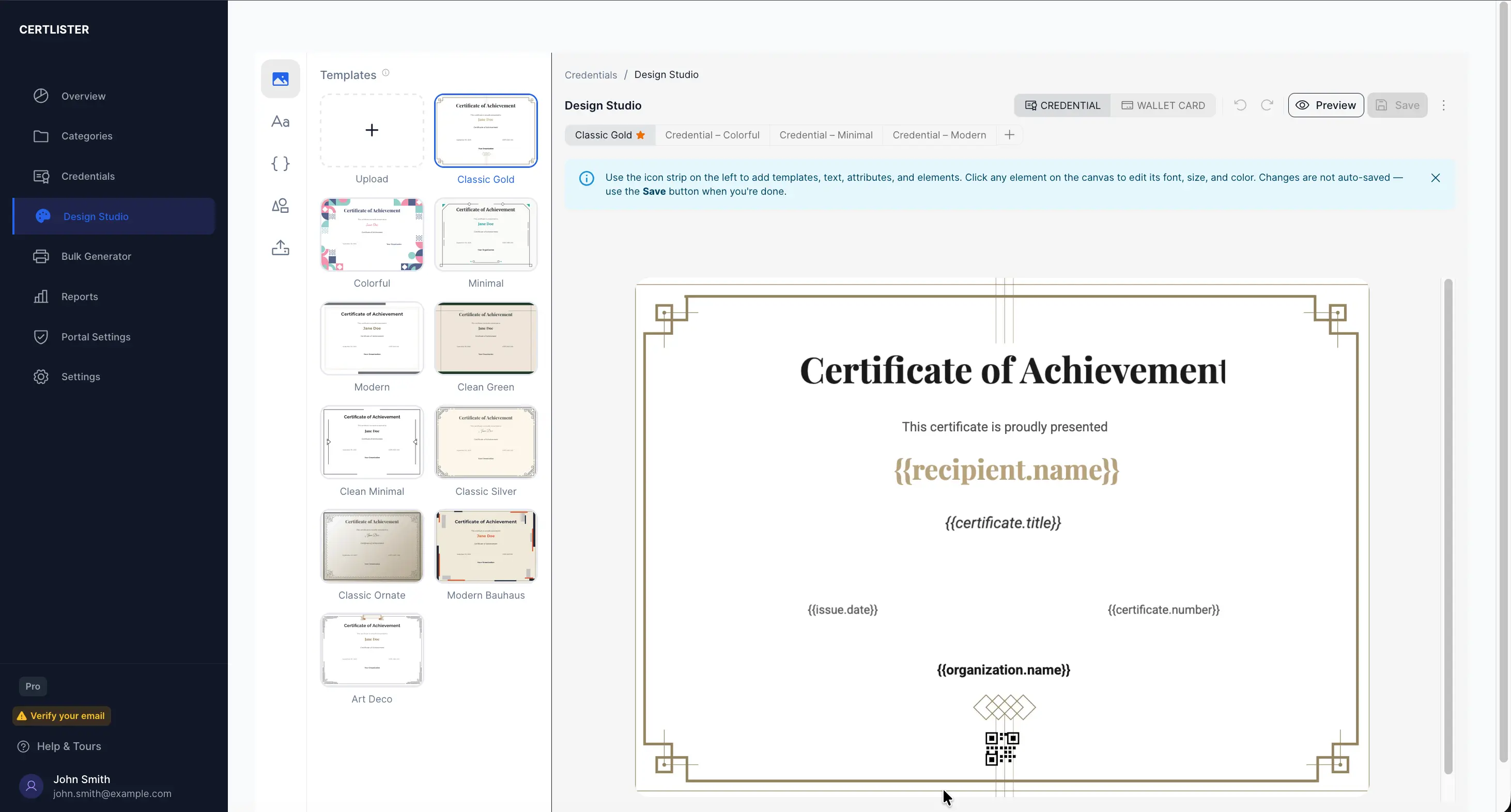Image resolution: width=1511 pixels, height=812 pixels.
Task: Select the Classic Silver template thumbnail
Action: click(x=486, y=442)
